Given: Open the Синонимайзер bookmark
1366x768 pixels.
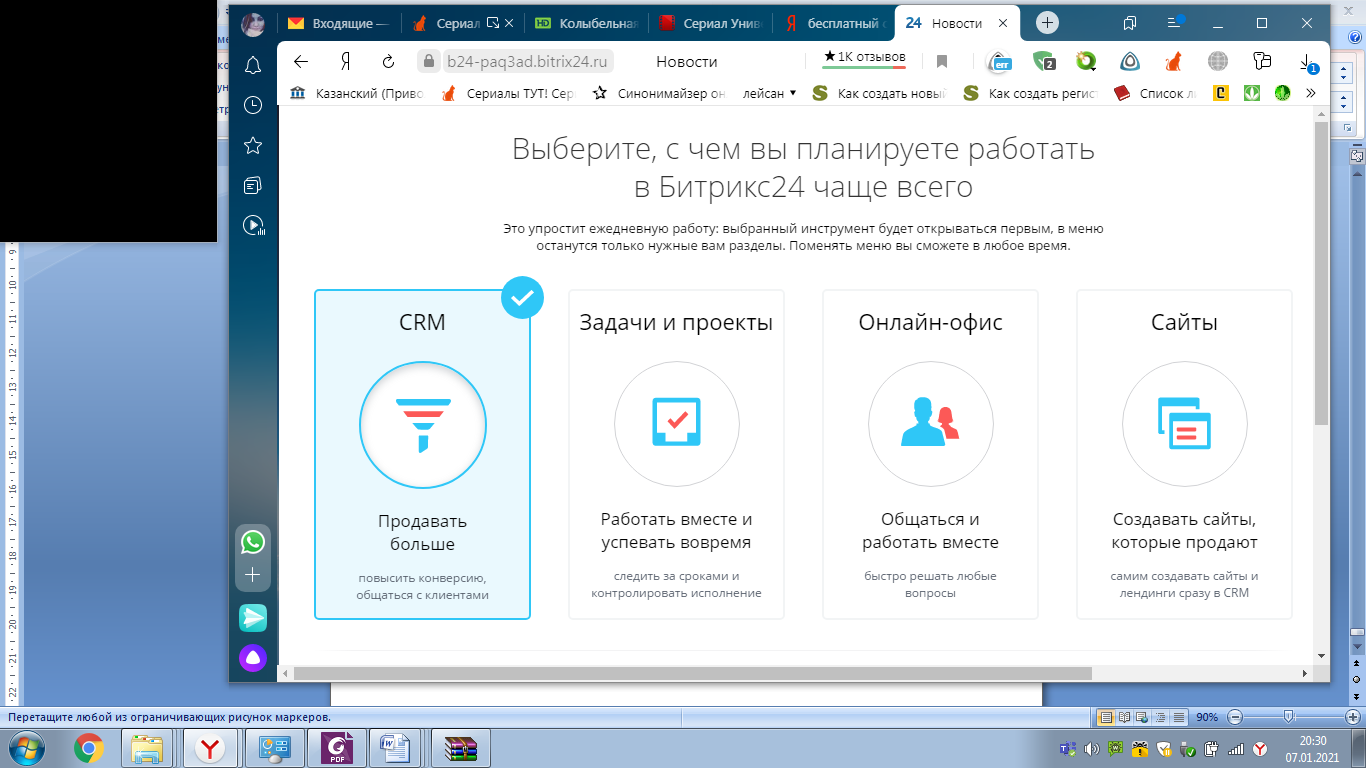Looking at the screenshot, I should click(658, 93).
